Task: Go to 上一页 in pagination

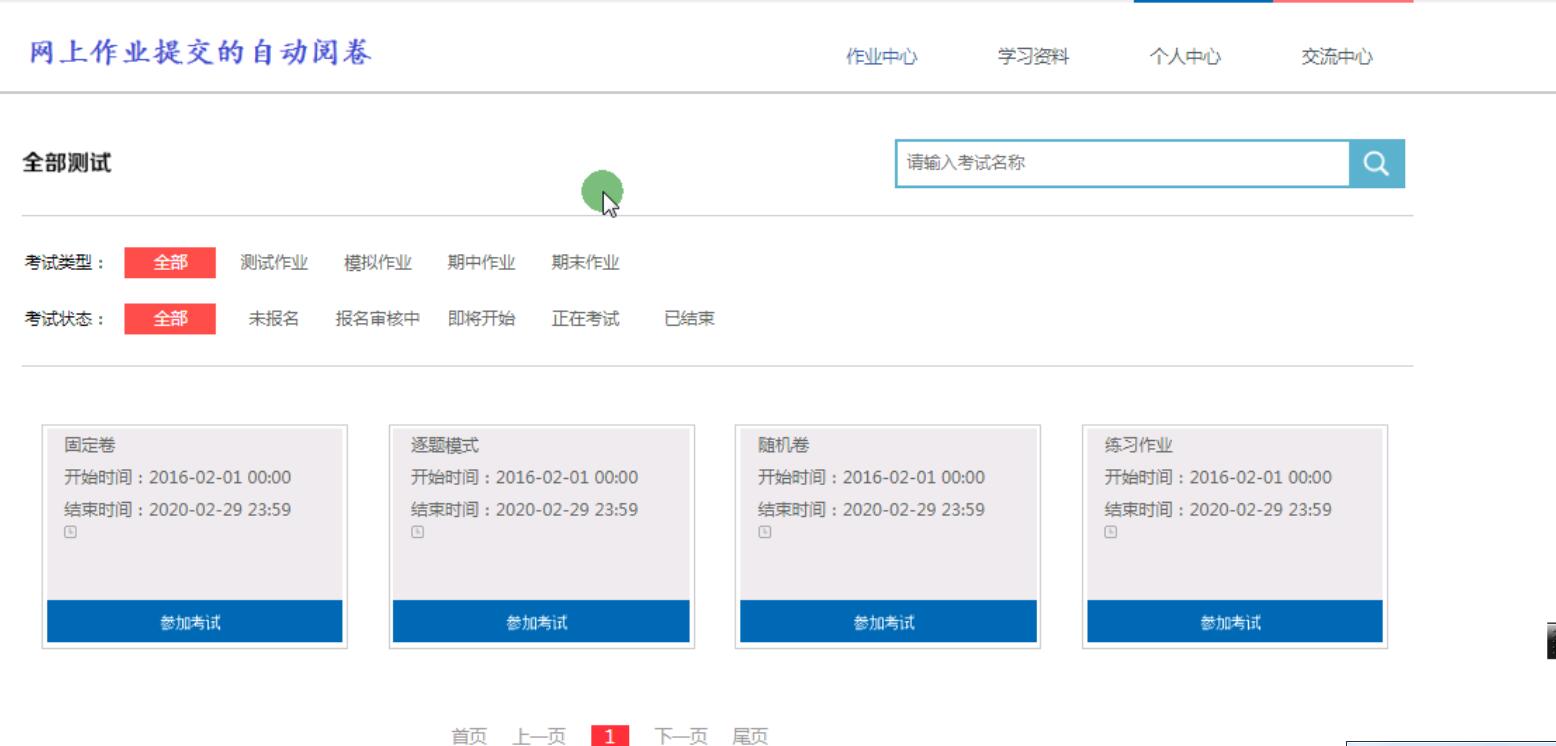Action: click(x=539, y=737)
